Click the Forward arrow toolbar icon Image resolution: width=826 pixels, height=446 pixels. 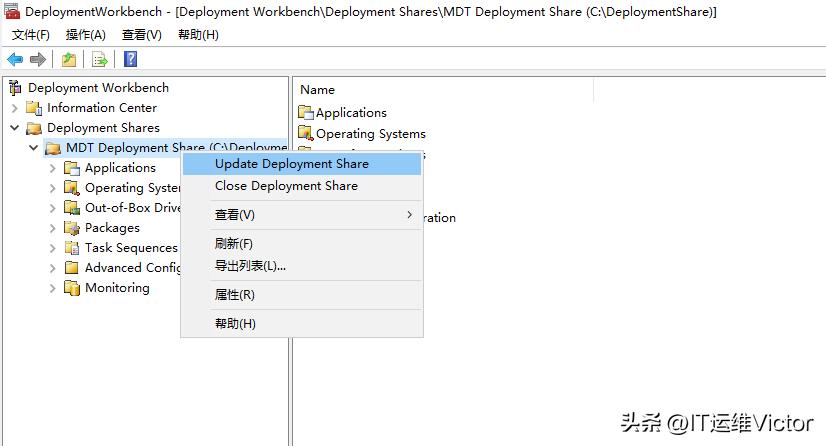[x=38, y=59]
